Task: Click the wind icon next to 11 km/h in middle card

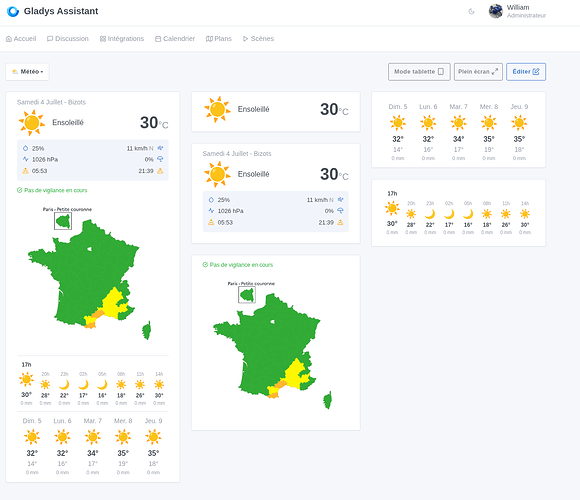Action: click(341, 200)
